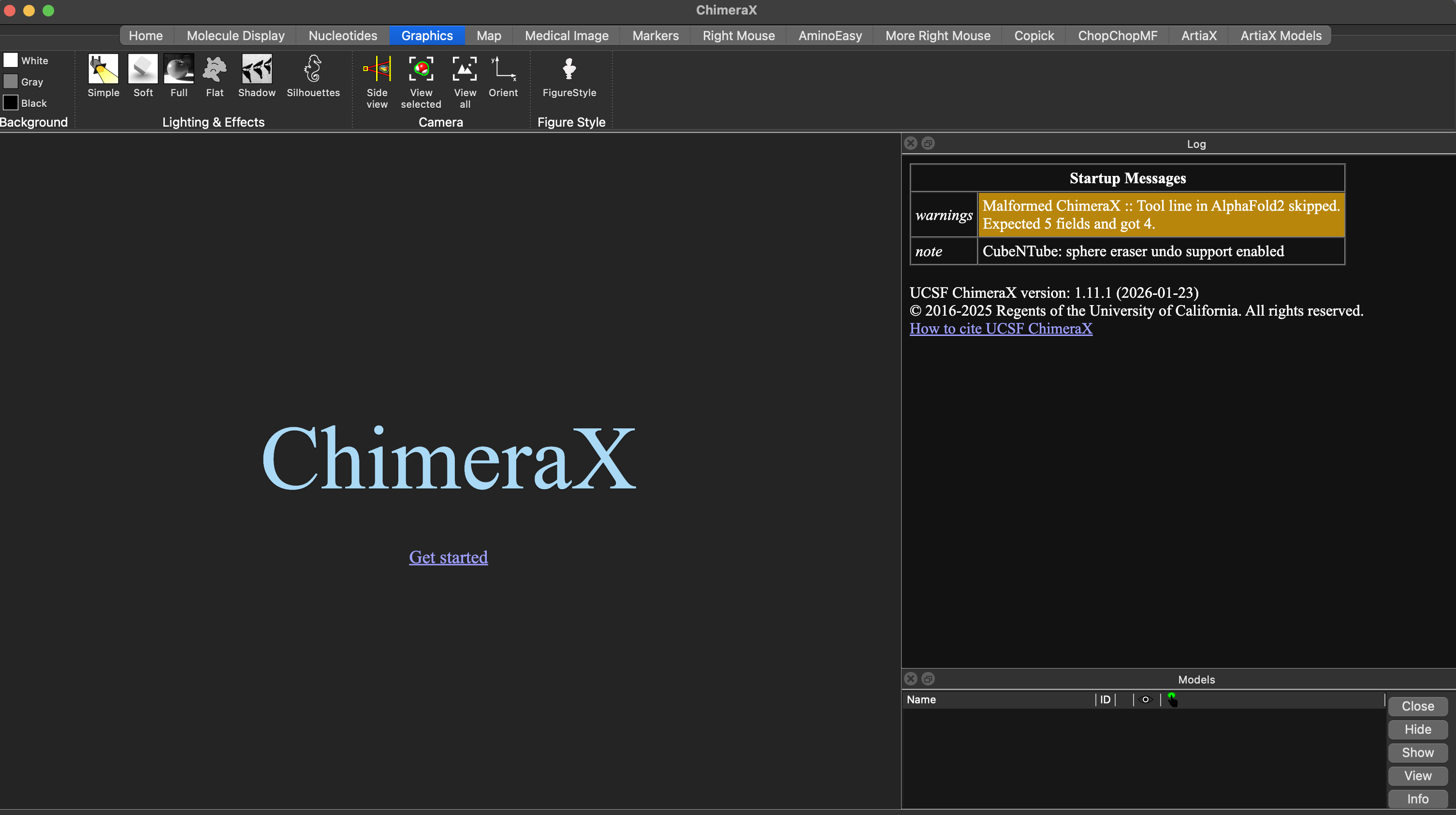
Task: Apply Full lighting preset
Action: [x=178, y=76]
